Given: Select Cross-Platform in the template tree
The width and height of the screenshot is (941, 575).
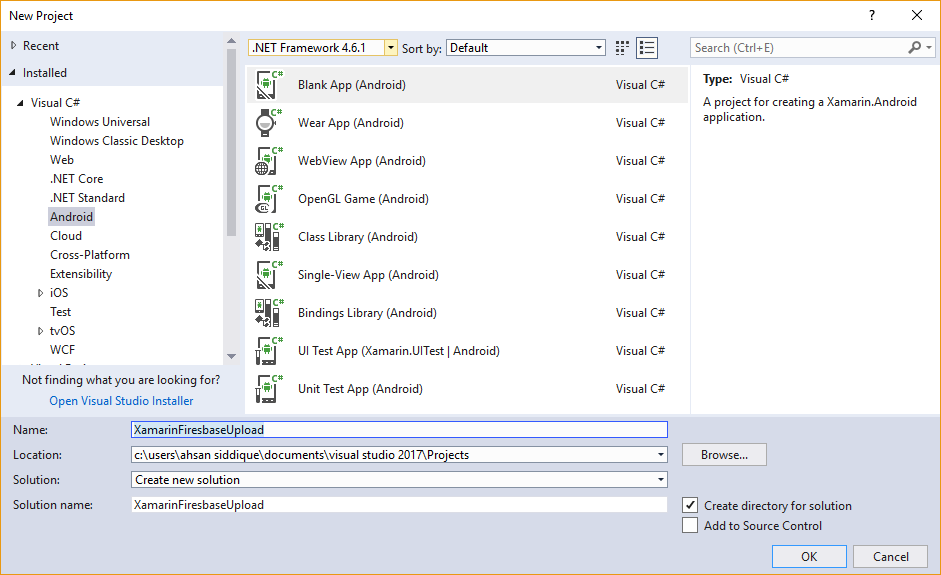Looking at the screenshot, I should (90, 255).
